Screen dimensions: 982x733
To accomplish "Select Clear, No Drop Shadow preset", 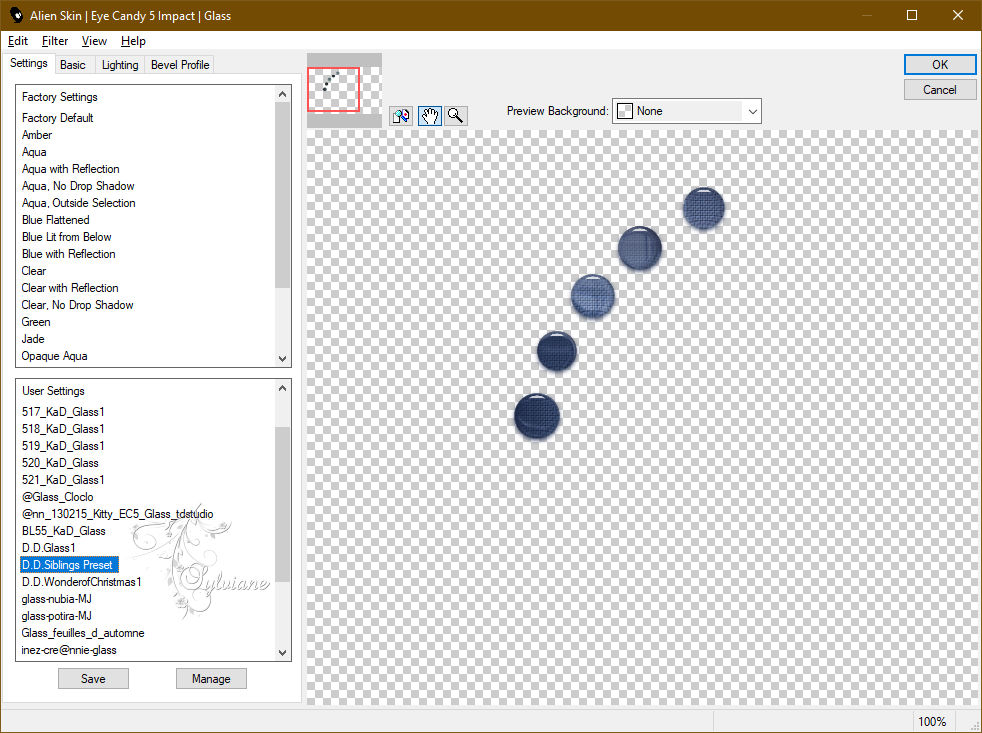I will coord(77,304).
